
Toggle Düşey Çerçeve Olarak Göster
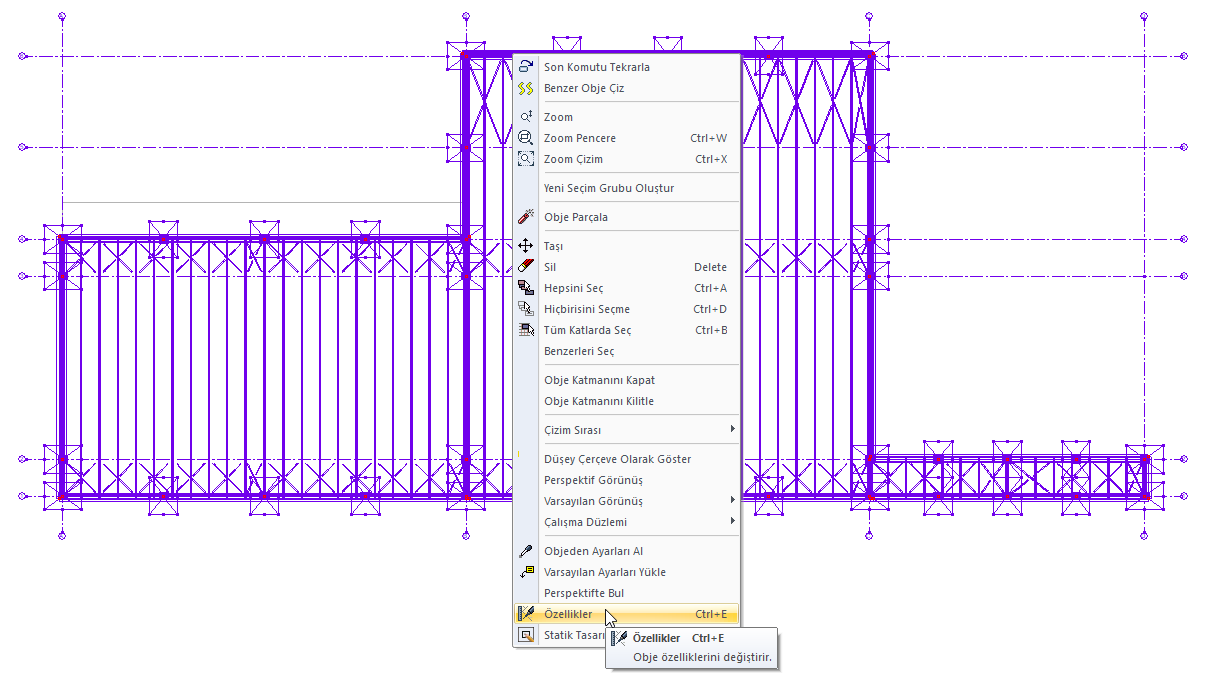617,459
